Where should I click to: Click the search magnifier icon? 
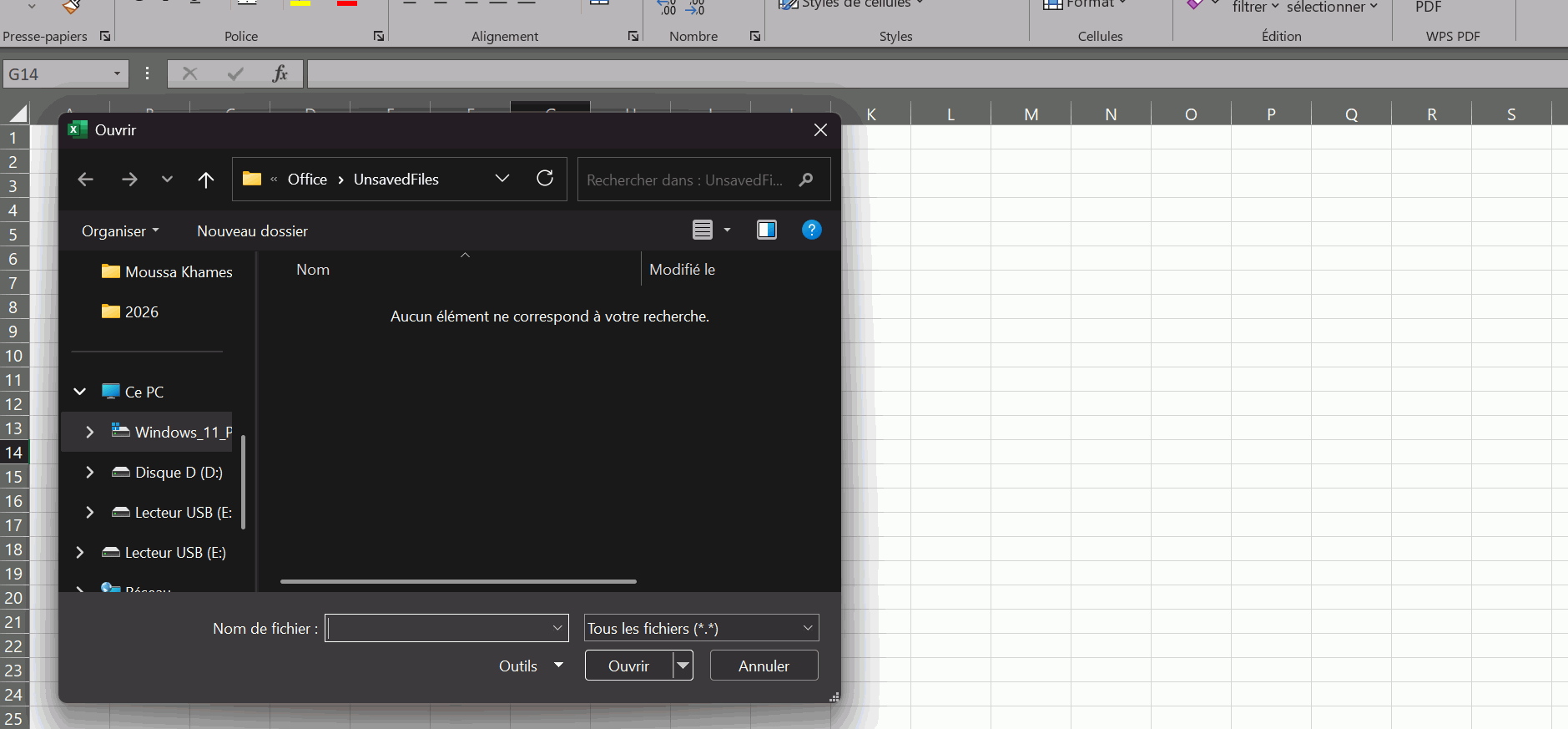click(806, 180)
